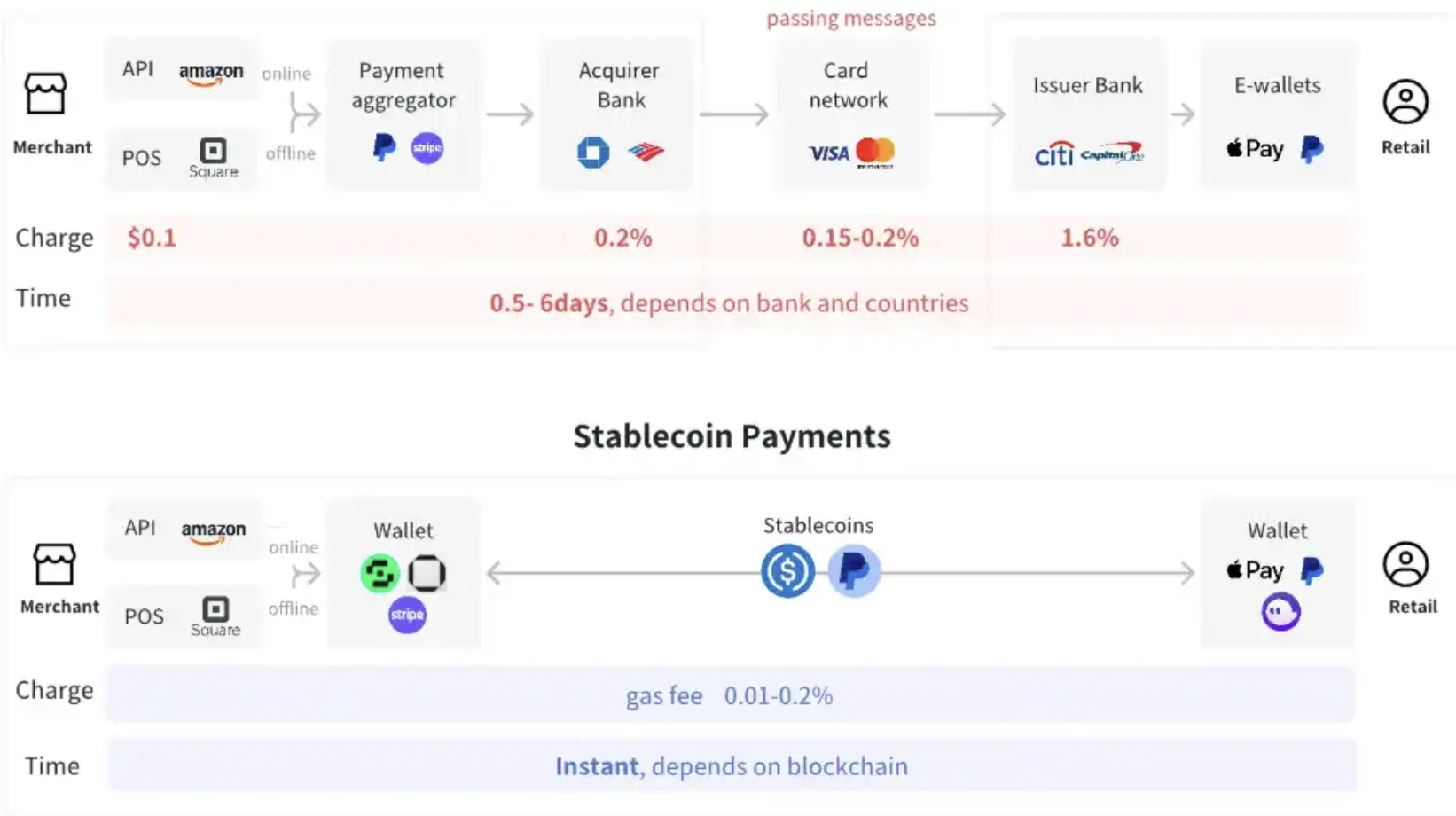Click the Stripe logo under Payment aggregator

[427, 148]
